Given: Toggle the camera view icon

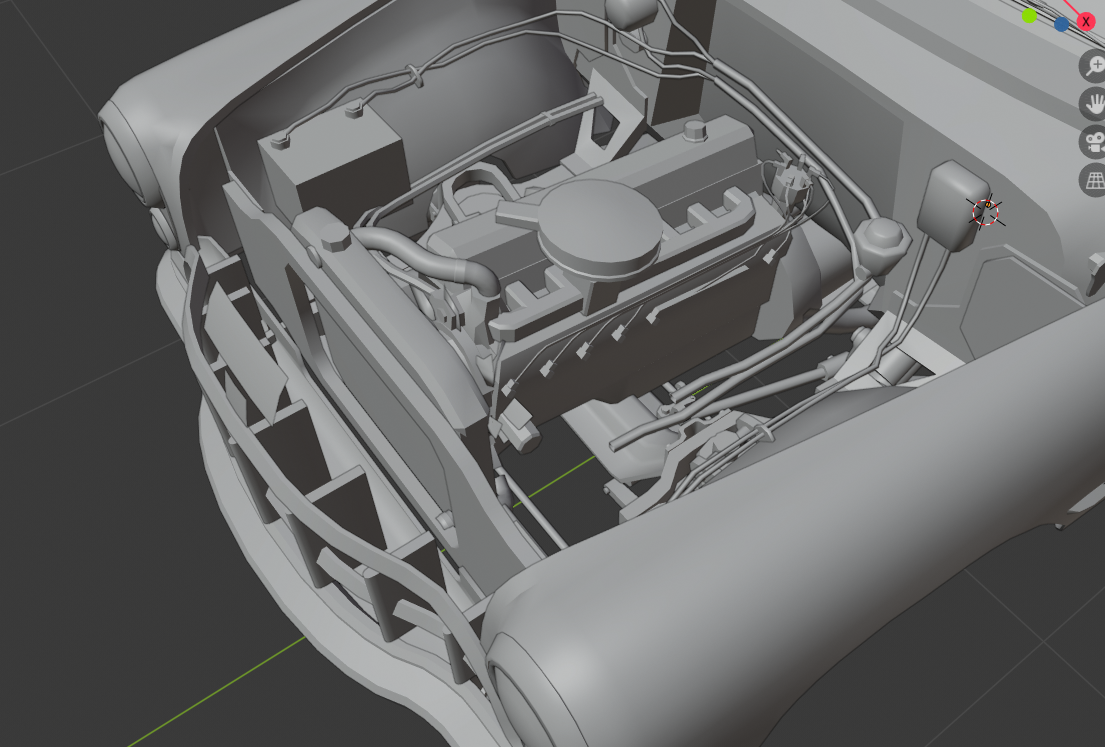Looking at the screenshot, I should [x=1093, y=142].
